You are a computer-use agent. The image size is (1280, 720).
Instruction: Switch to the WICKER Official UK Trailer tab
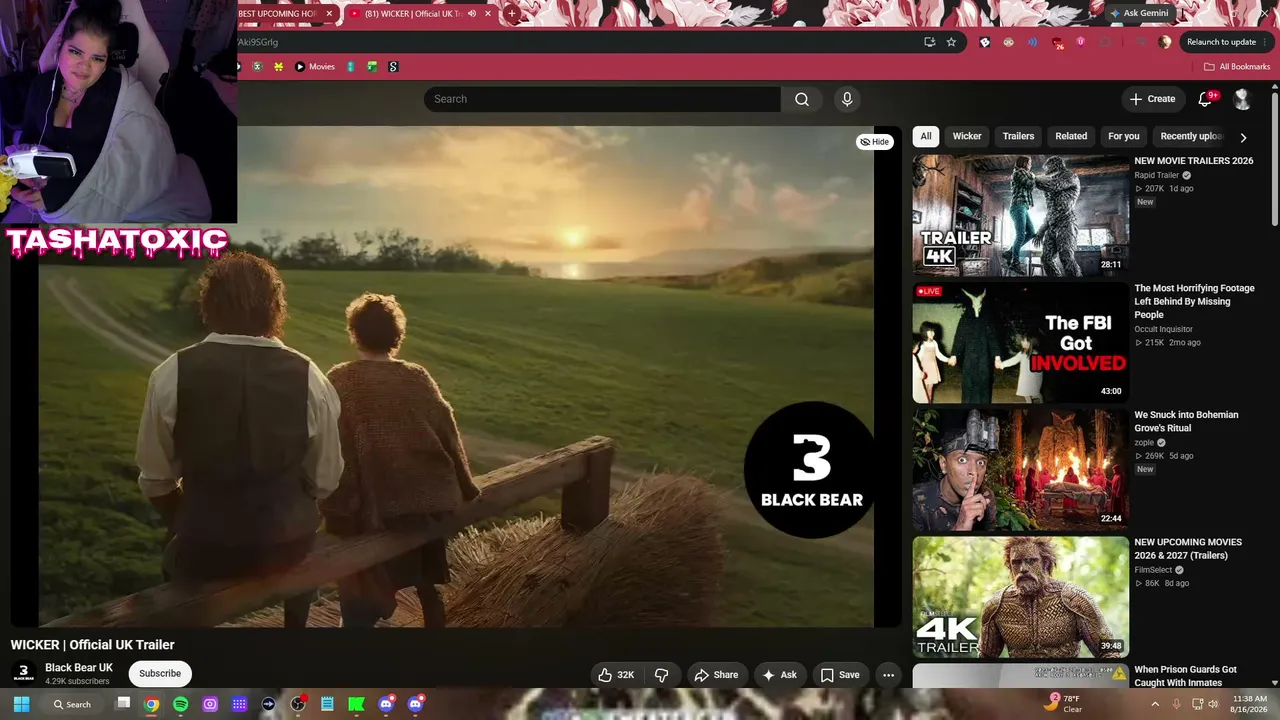420,14
